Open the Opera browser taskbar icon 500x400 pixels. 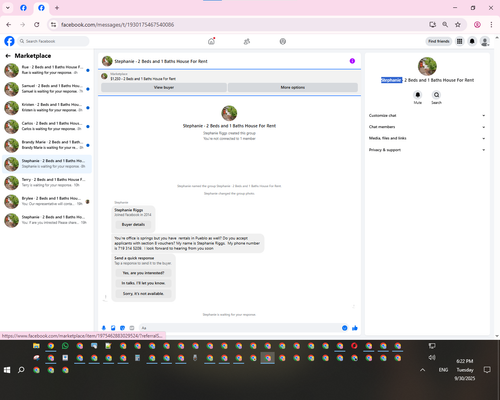point(354,346)
